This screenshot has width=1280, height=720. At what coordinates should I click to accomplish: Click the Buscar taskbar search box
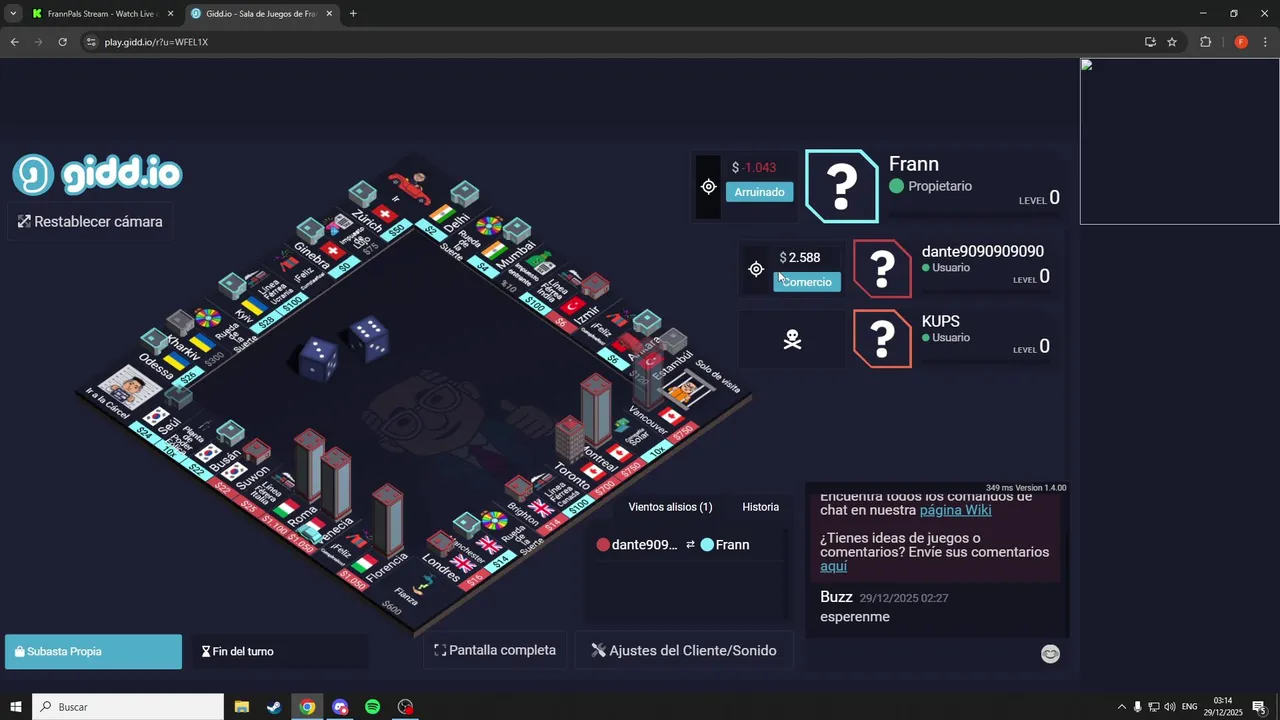point(128,707)
